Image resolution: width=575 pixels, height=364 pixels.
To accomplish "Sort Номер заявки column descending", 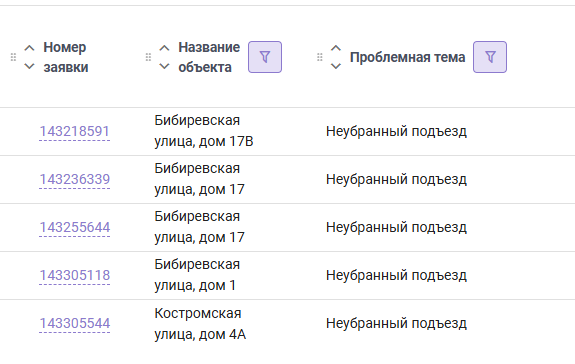I will (29, 66).
